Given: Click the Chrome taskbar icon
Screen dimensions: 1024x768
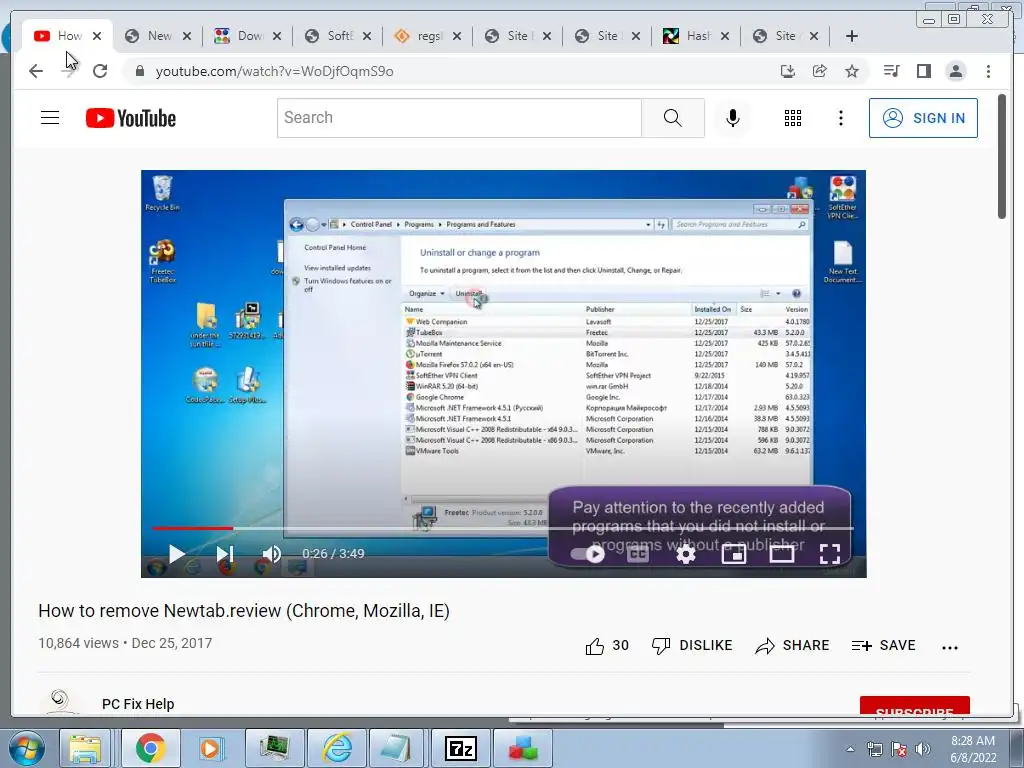Looking at the screenshot, I should (x=151, y=748).
